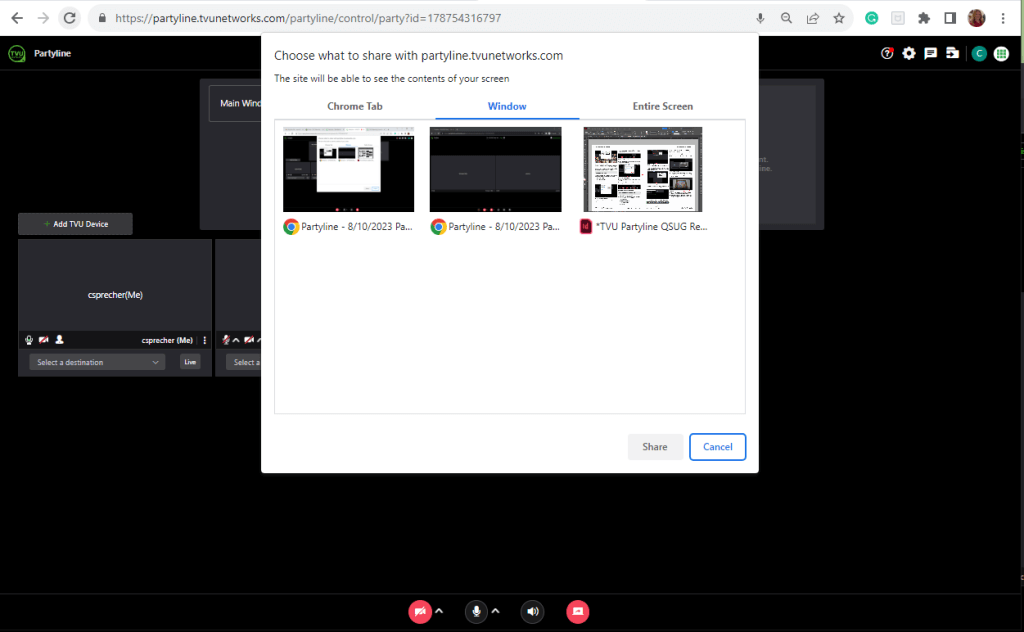Toggle camera icon on second participant tile
This screenshot has height=632, width=1024.
coord(249,340)
